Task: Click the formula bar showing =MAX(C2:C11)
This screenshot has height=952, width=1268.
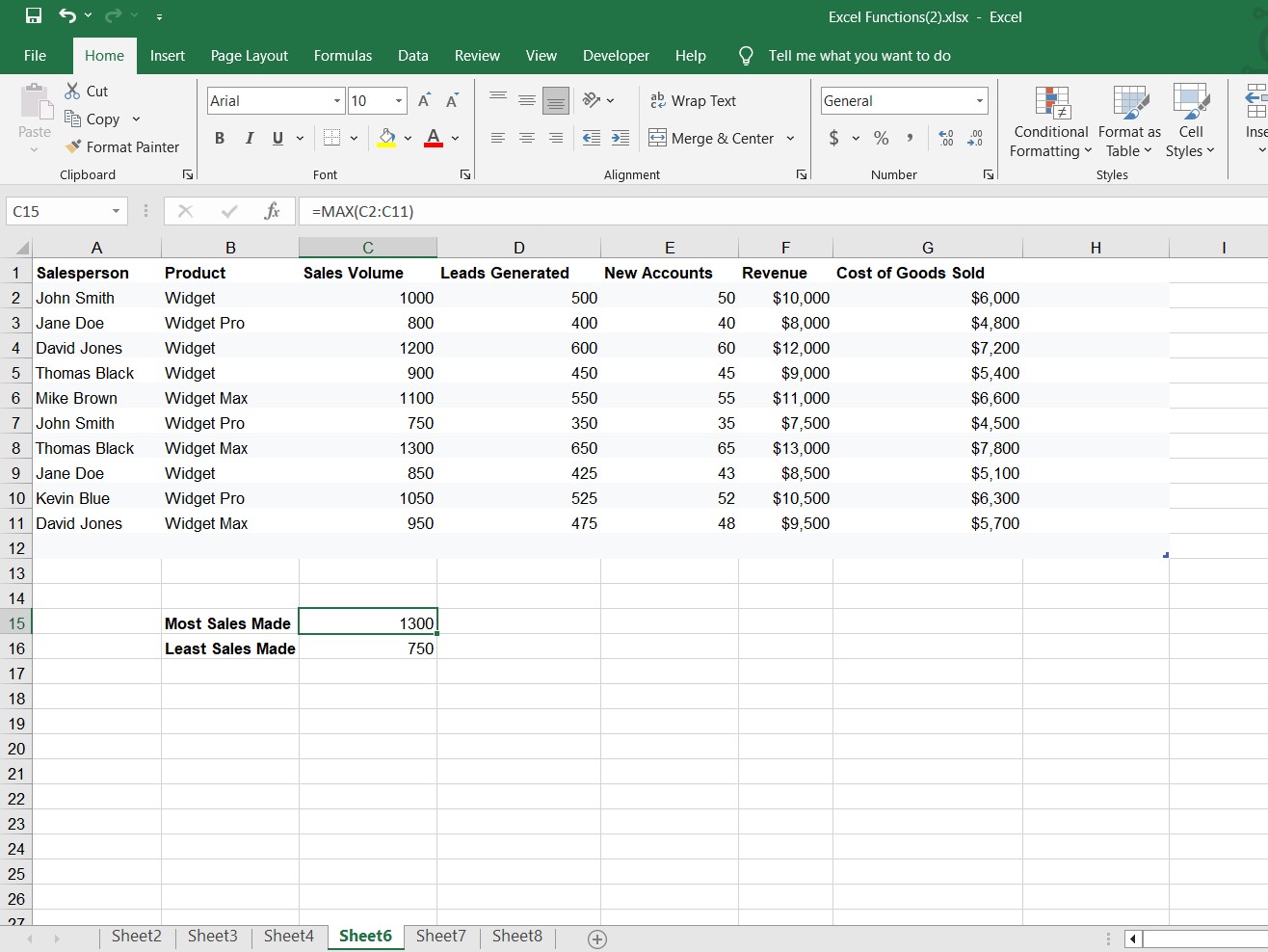Action: [784, 211]
